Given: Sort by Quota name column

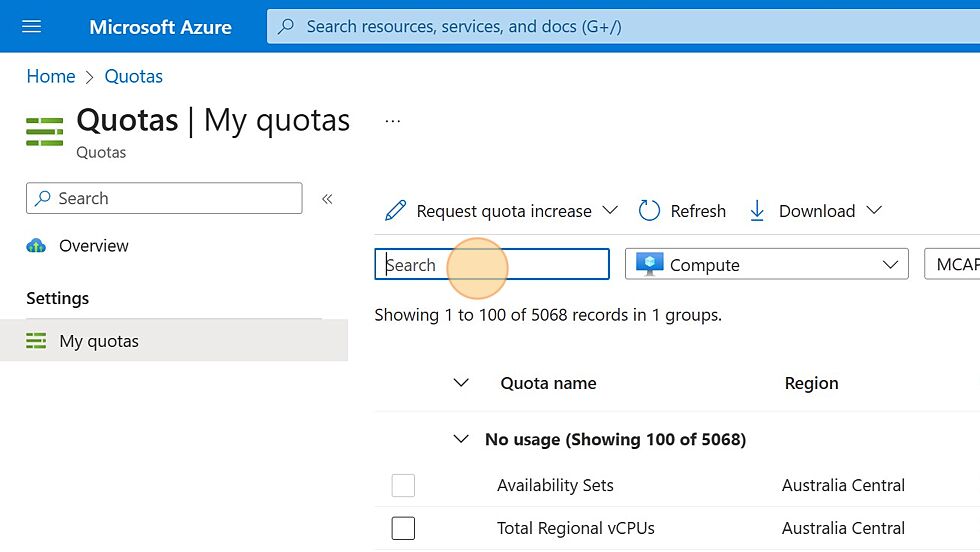Looking at the screenshot, I should point(548,383).
